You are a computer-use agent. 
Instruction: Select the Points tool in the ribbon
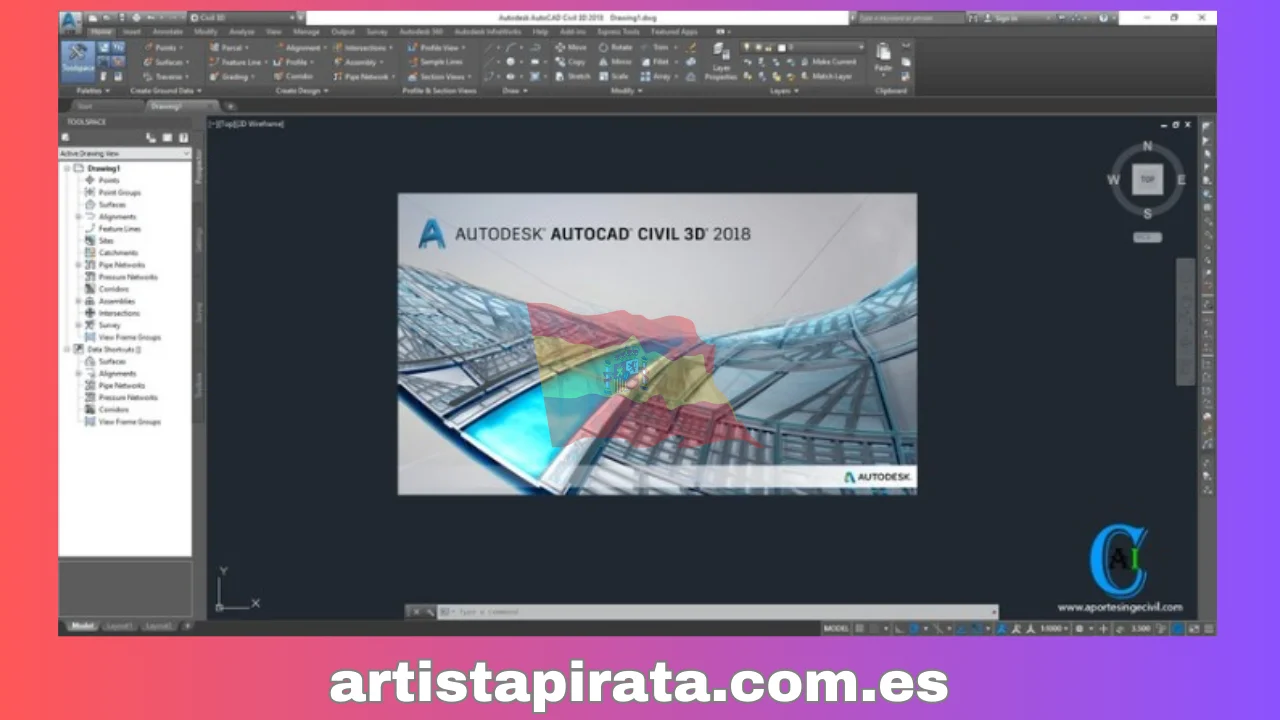point(165,48)
